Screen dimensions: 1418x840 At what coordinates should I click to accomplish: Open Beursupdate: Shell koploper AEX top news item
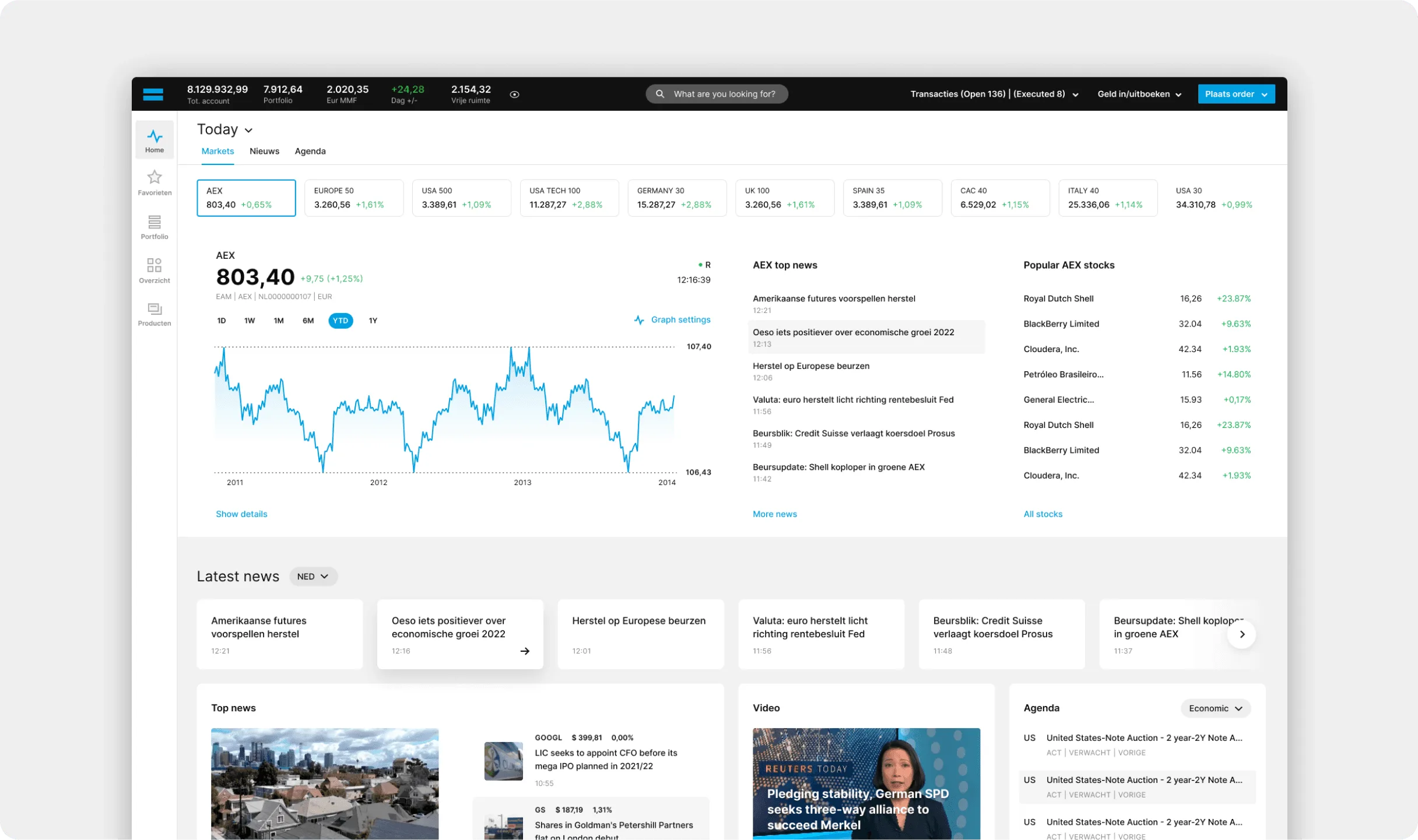point(866,472)
